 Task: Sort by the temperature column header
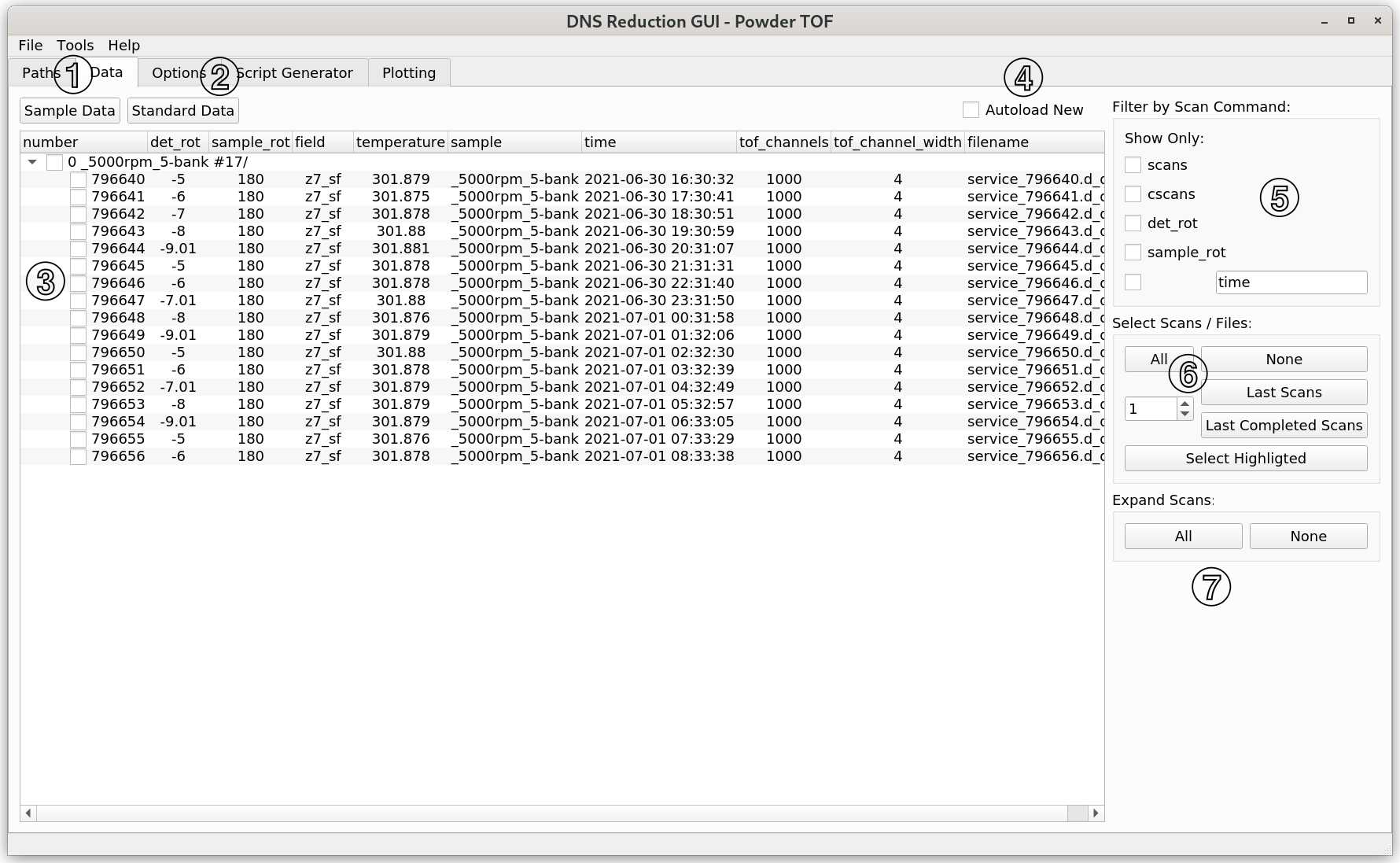pos(400,142)
